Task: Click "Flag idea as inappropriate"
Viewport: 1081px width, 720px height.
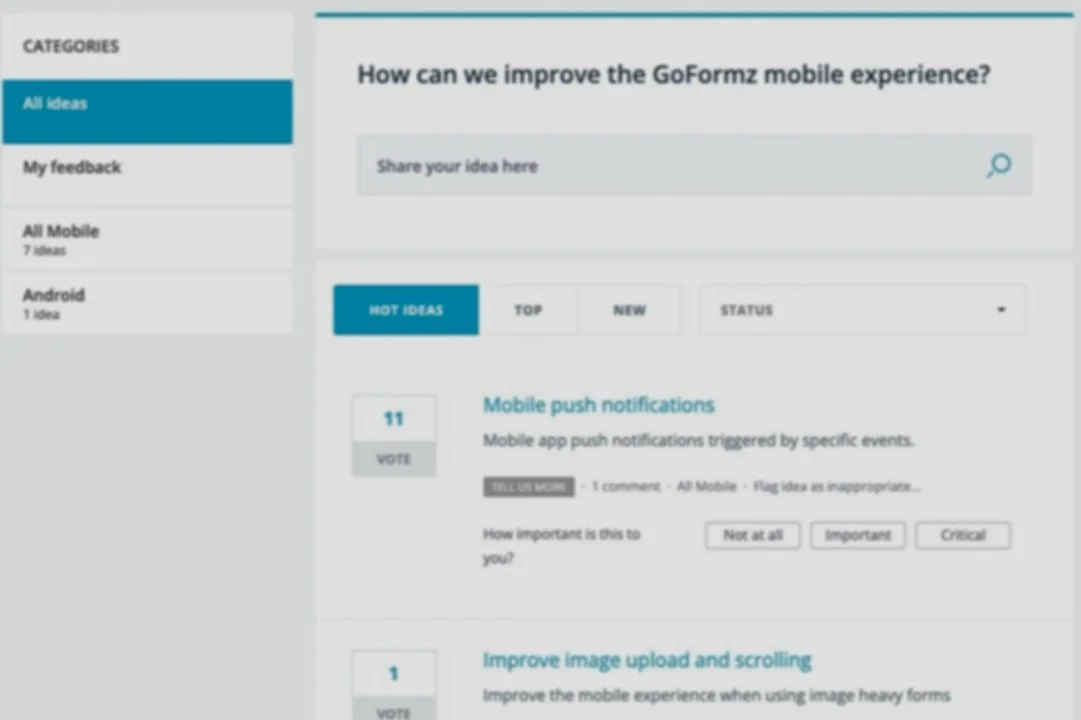Action: coord(836,486)
